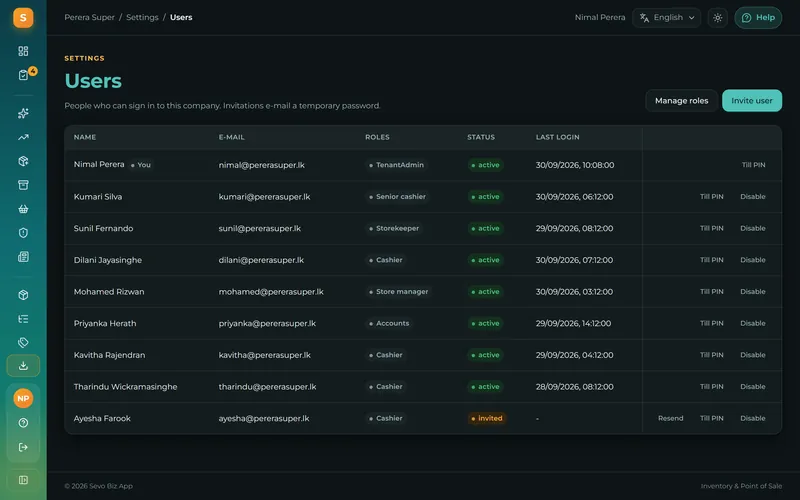The width and height of the screenshot is (800, 500).
Task: Click the Senior cashier role badge
Action: (x=397, y=196)
